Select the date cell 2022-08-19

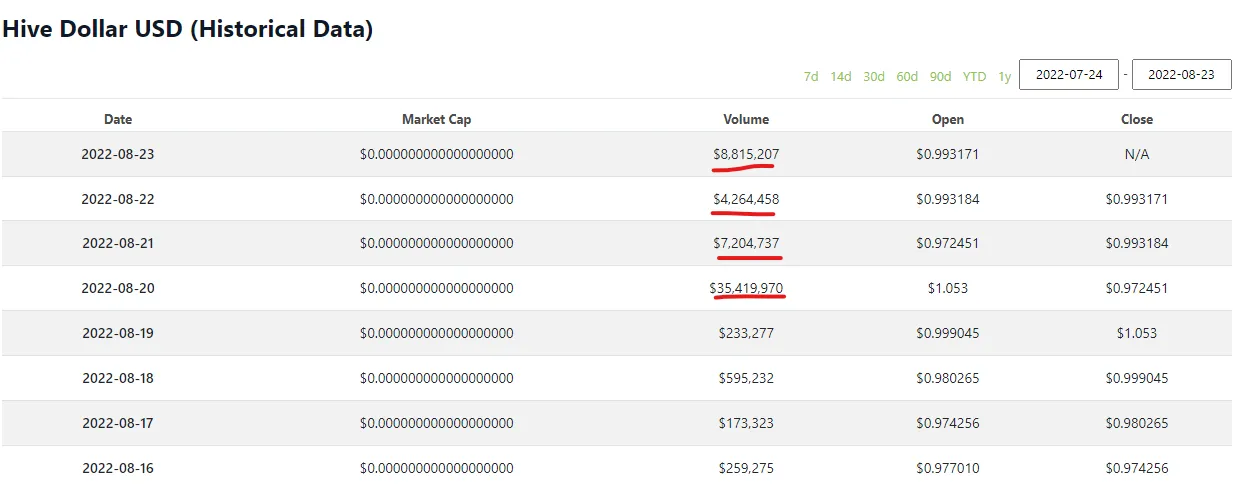pyautogui.click(x=118, y=333)
